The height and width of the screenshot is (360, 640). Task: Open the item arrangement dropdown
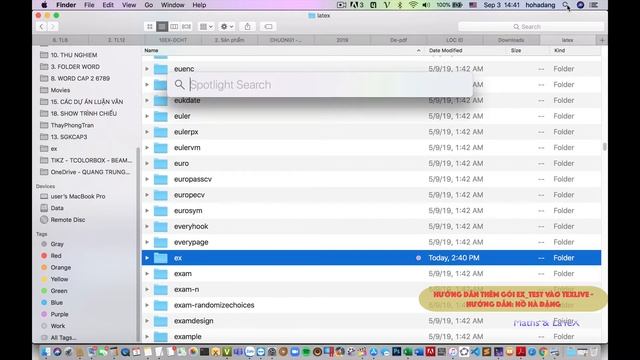(x=206, y=27)
